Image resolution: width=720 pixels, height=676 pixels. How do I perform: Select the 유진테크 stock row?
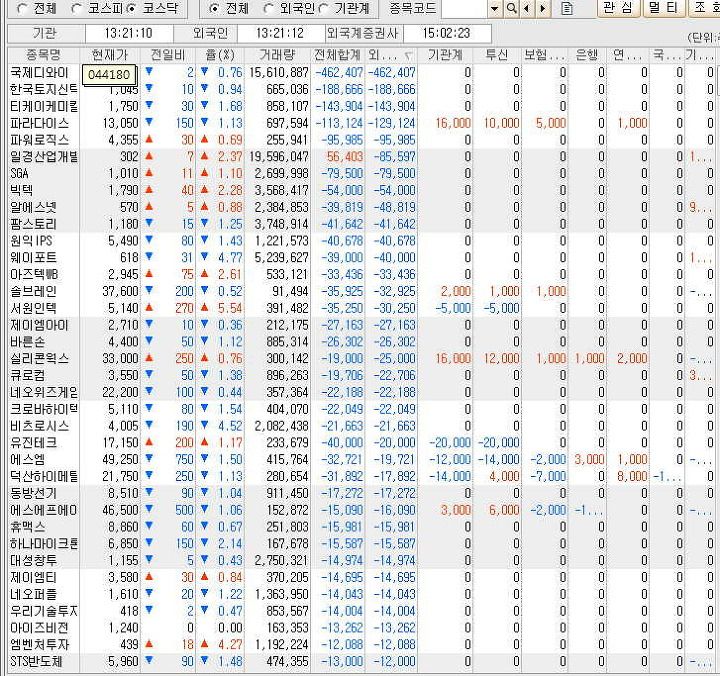360,443
